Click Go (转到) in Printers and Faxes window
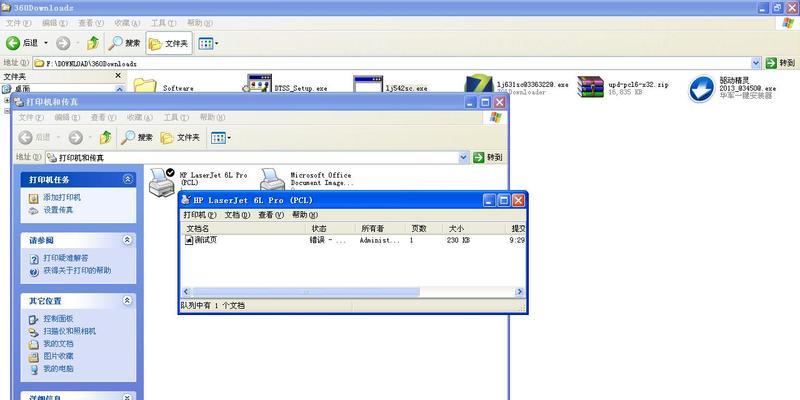Image resolution: width=800 pixels, height=400 pixels. point(488,158)
